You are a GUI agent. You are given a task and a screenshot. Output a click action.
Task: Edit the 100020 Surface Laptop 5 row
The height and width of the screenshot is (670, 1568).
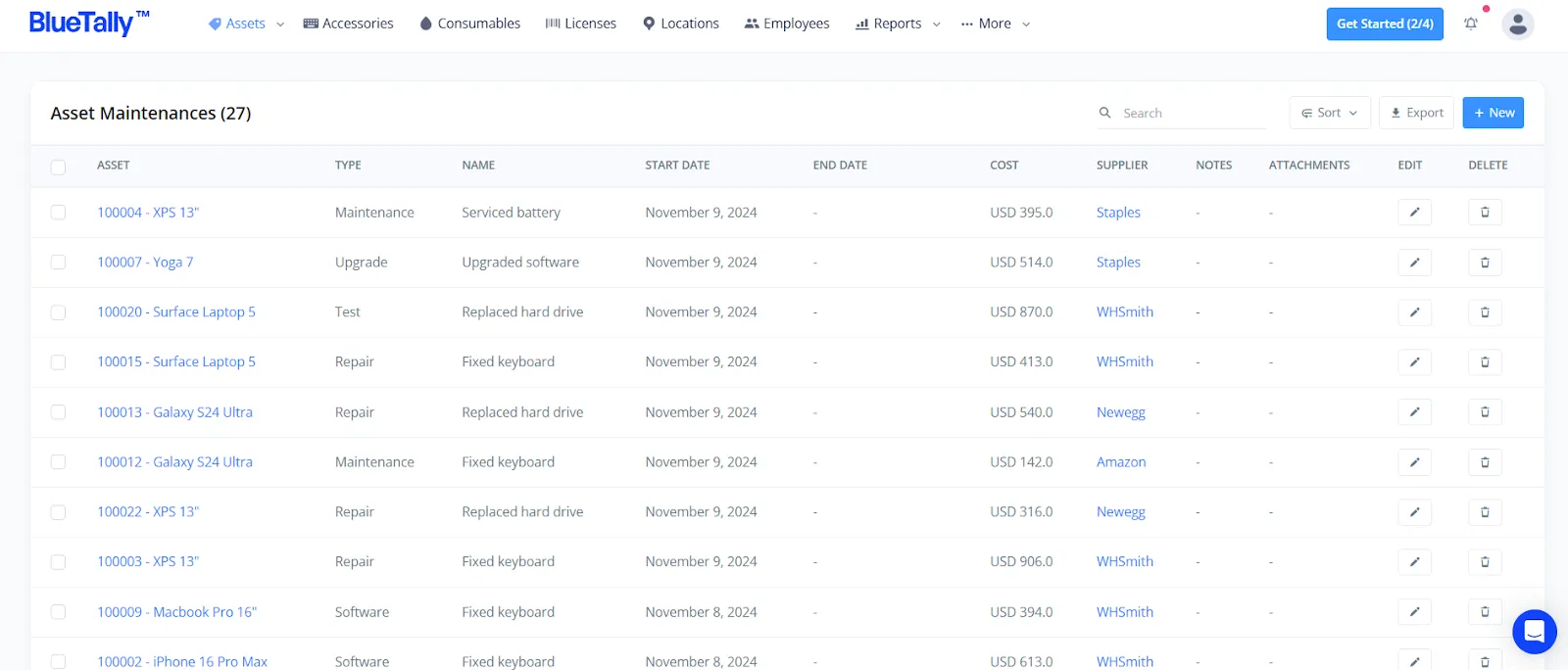pos(1414,312)
